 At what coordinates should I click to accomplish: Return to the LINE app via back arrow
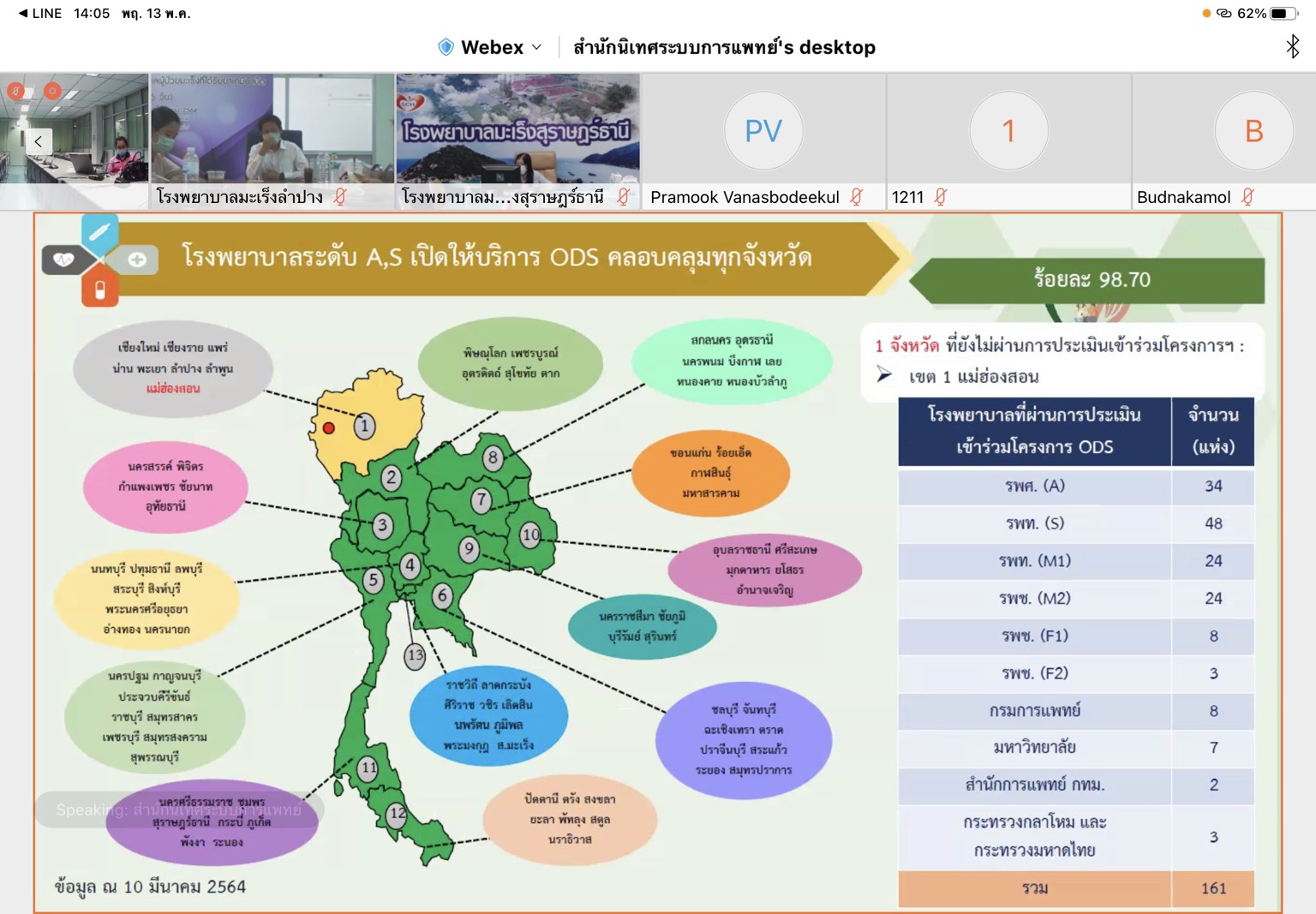pyautogui.click(x=23, y=13)
